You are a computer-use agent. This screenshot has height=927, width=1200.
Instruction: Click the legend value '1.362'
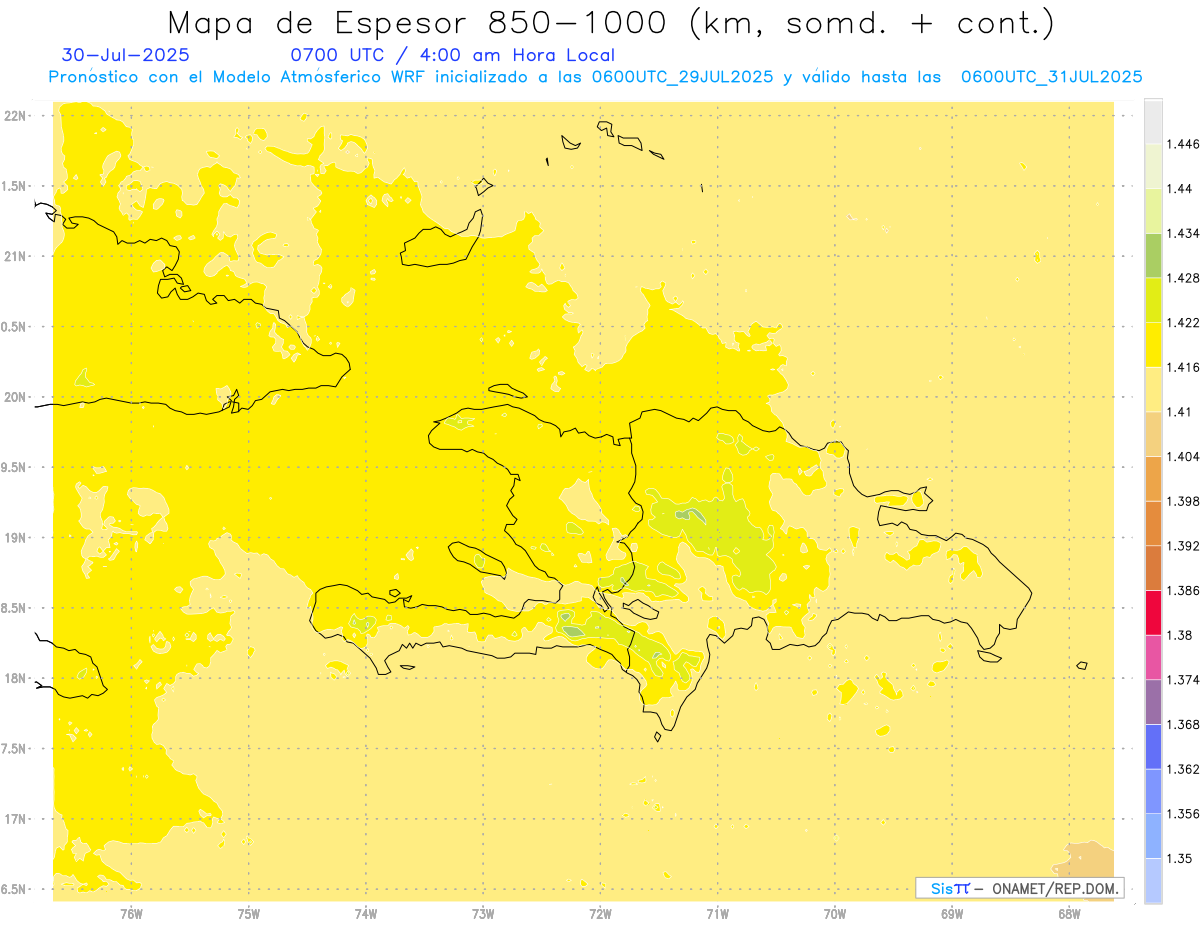click(x=1183, y=769)
